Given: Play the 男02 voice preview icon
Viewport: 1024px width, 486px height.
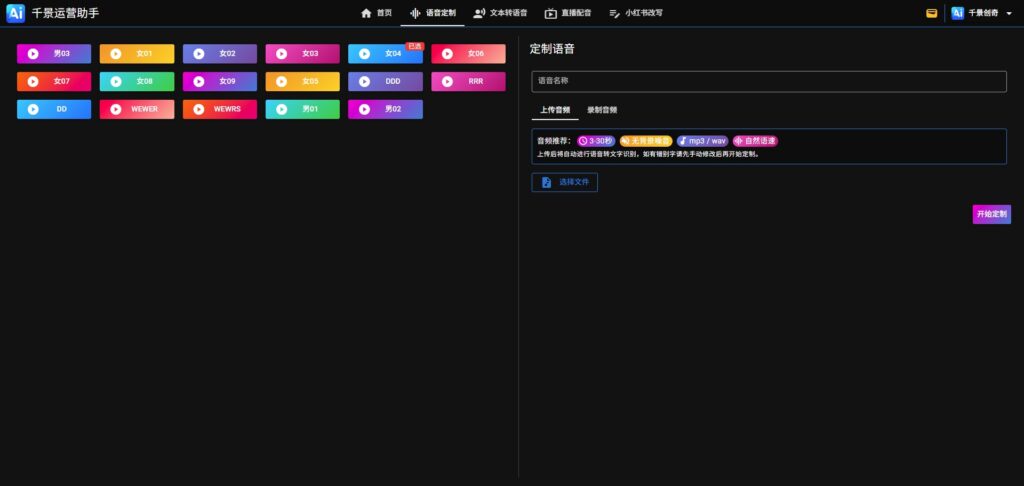Looking at the screenshot, I should 364,109.
